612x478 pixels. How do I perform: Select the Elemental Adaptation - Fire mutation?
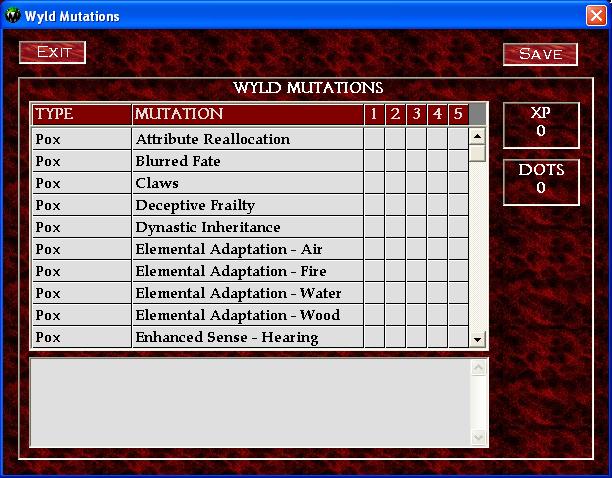tap(230, 271)
